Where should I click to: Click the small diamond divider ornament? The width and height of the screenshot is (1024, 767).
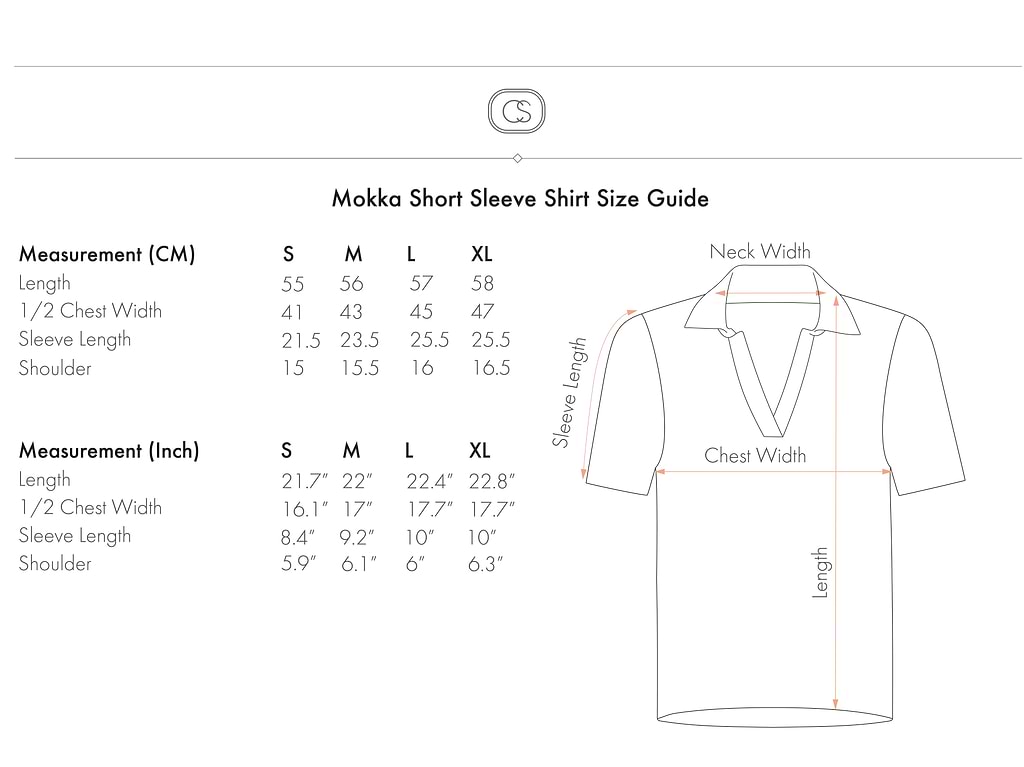pos(517,158)
